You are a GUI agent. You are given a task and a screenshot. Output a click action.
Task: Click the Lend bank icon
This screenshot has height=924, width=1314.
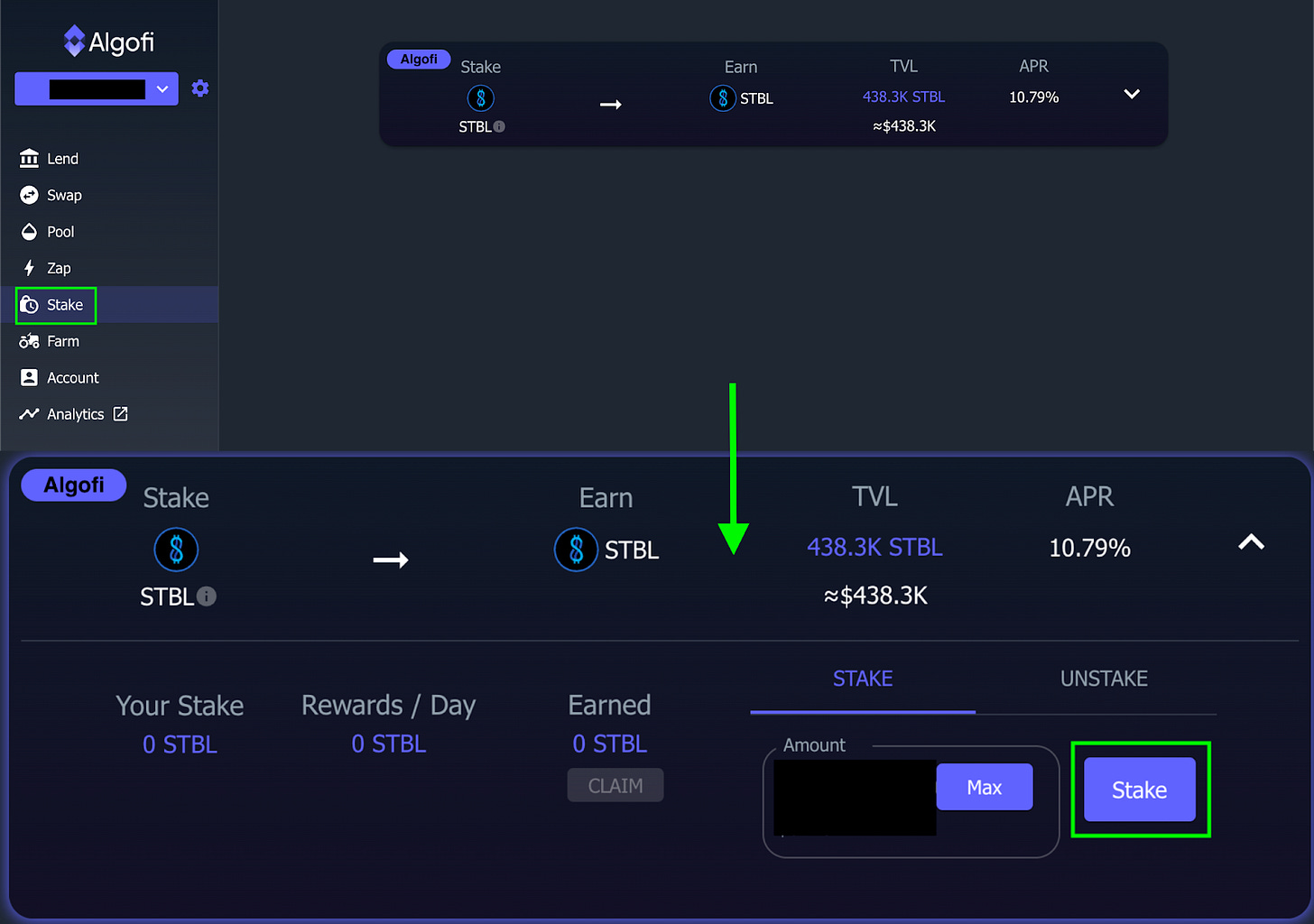point(29,159)
